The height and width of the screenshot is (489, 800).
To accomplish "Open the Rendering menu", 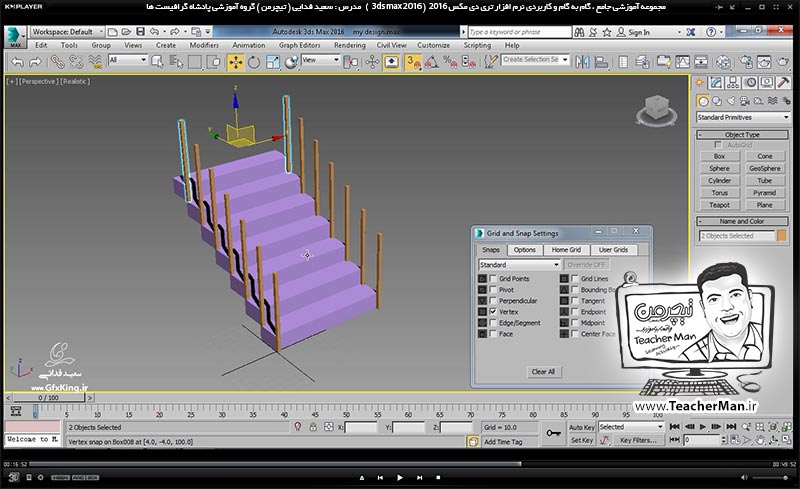I will tap(349, 45).
